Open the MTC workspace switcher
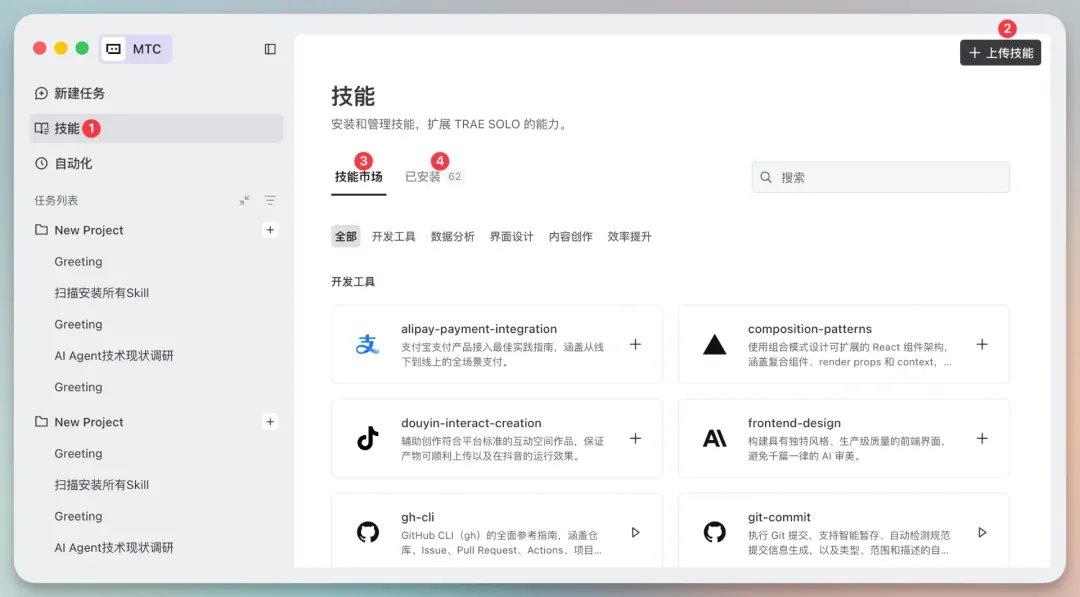 [136, 49]
